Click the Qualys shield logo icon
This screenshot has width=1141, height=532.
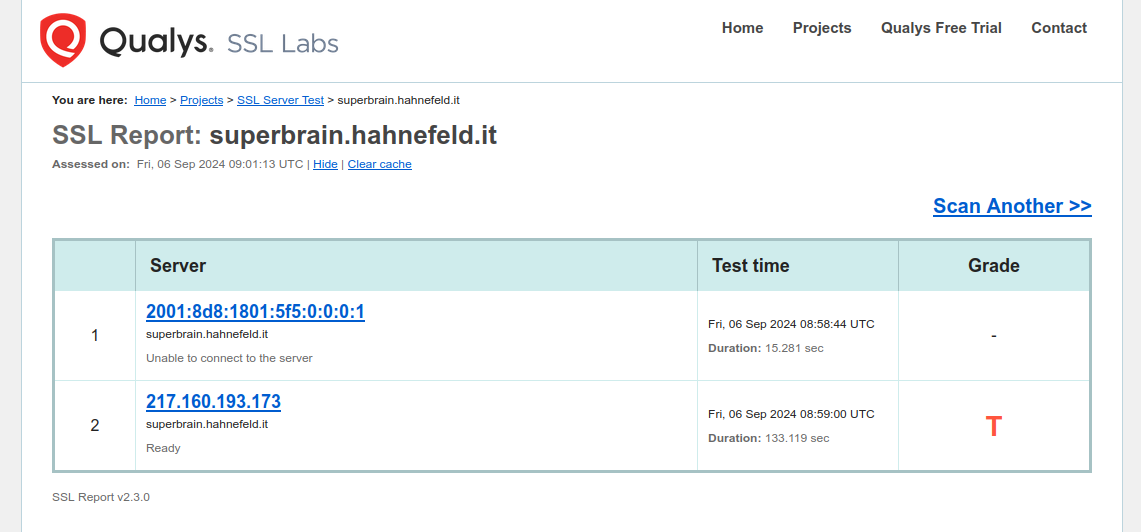click(x=63, y=40)
